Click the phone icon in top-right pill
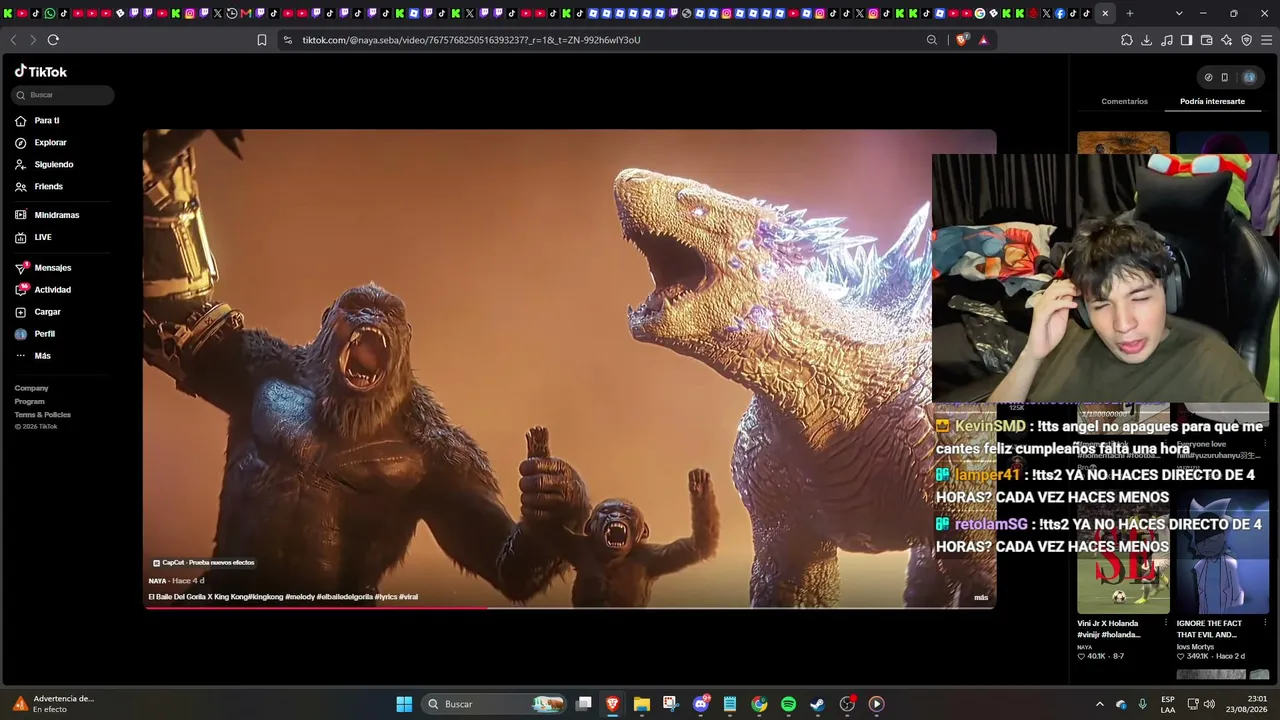The width and height of the screenshot is (1280, 720). (1225, 78)
